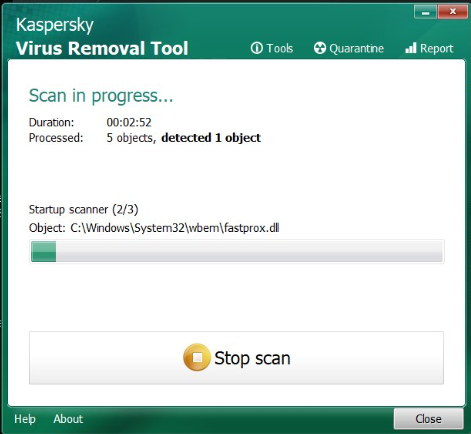Open the About link
The width and height of the screenshot is (471, 434).
tap(68, 419)
